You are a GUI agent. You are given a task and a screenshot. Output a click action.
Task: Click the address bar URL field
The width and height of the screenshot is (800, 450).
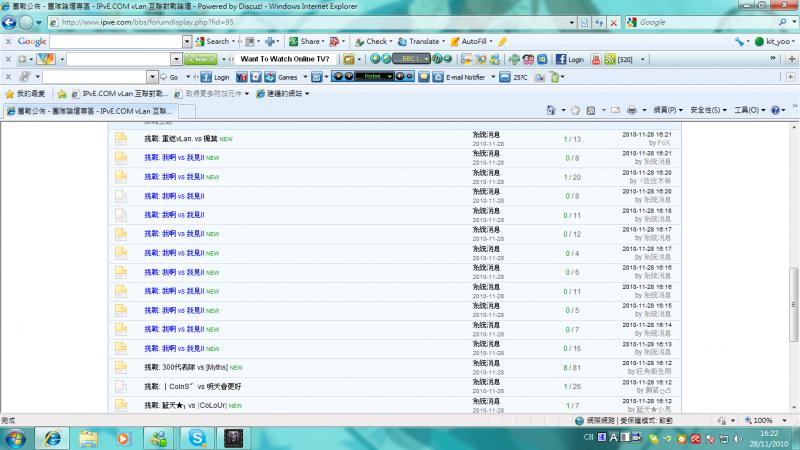tap(300, 22)
